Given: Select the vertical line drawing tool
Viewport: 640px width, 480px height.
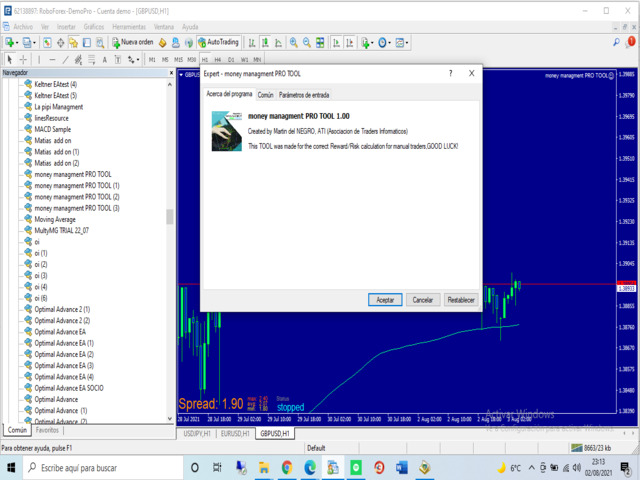Looking at the screenshot, I should (39, 60).
